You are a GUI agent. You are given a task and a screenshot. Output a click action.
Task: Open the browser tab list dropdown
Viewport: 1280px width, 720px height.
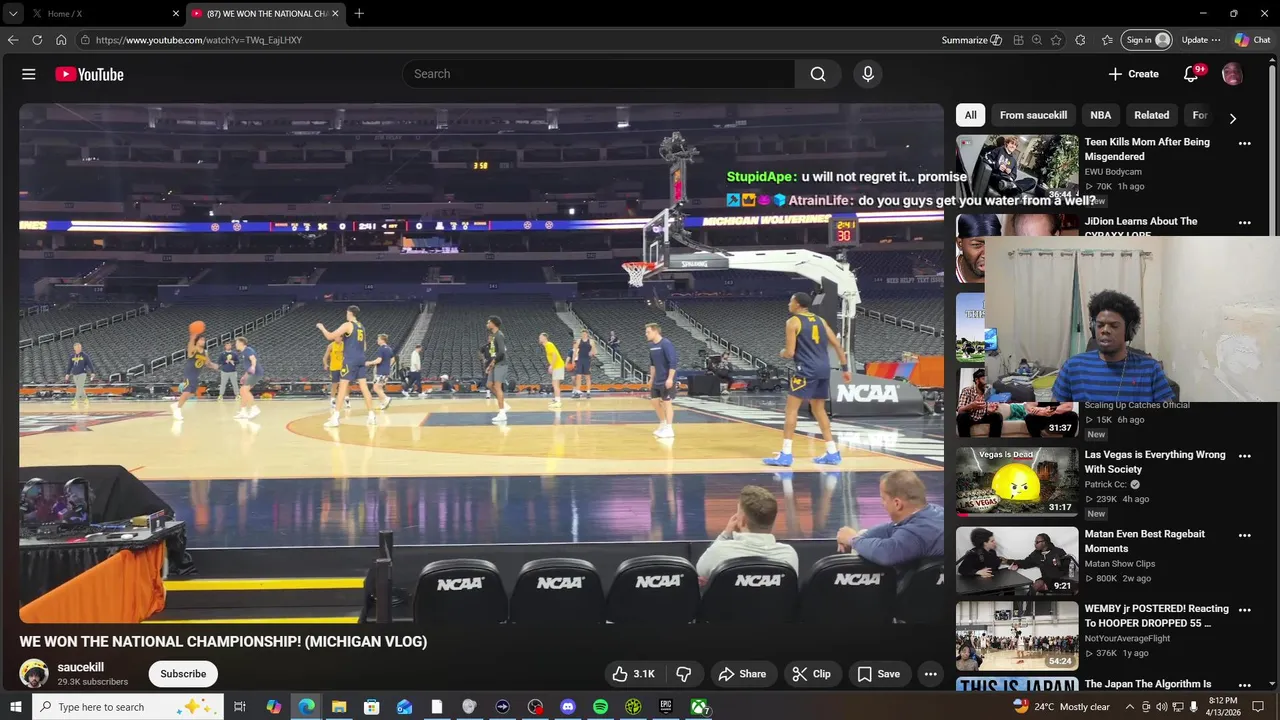(x=13, y=13)
